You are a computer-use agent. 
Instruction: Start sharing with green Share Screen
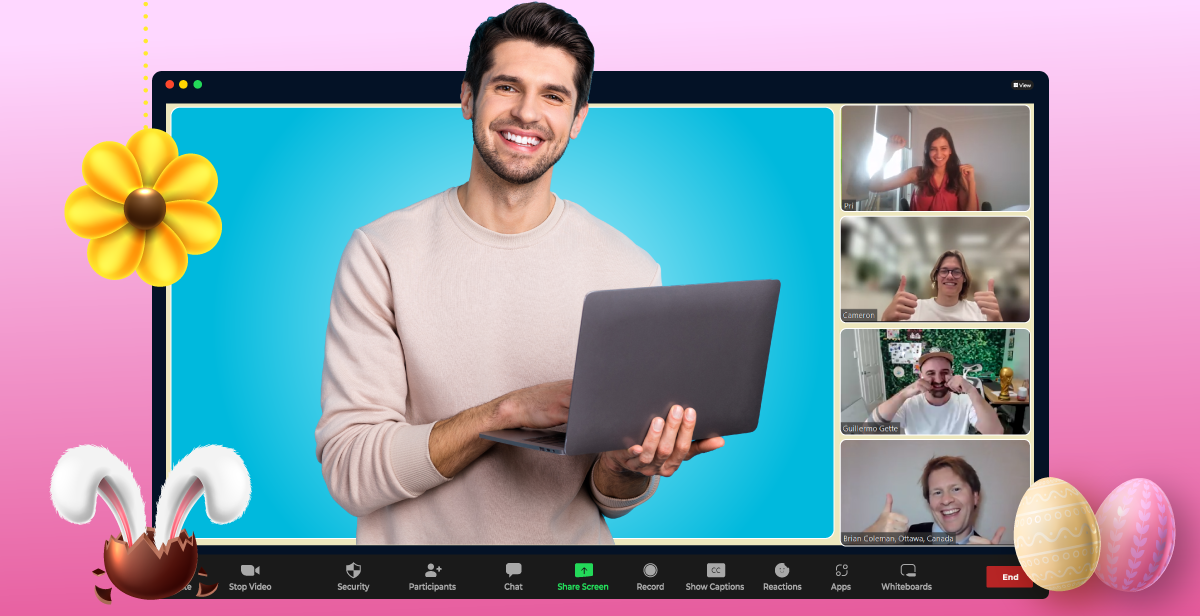click(583, 577)
